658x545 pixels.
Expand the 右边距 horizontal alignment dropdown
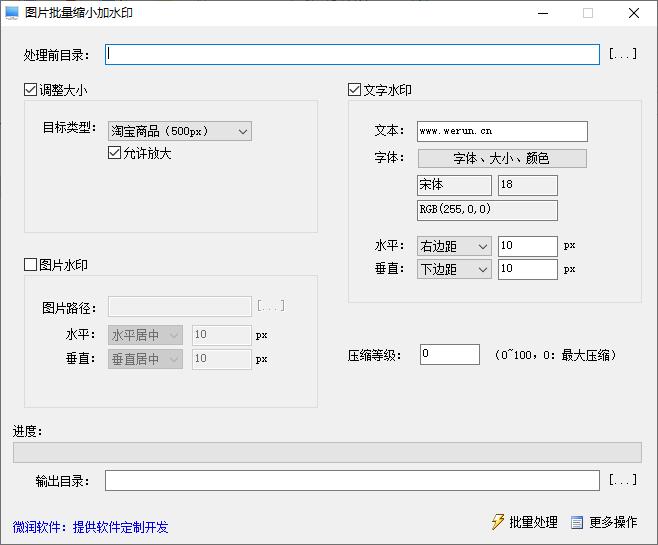pyautogui.click(x=454, y=246)
